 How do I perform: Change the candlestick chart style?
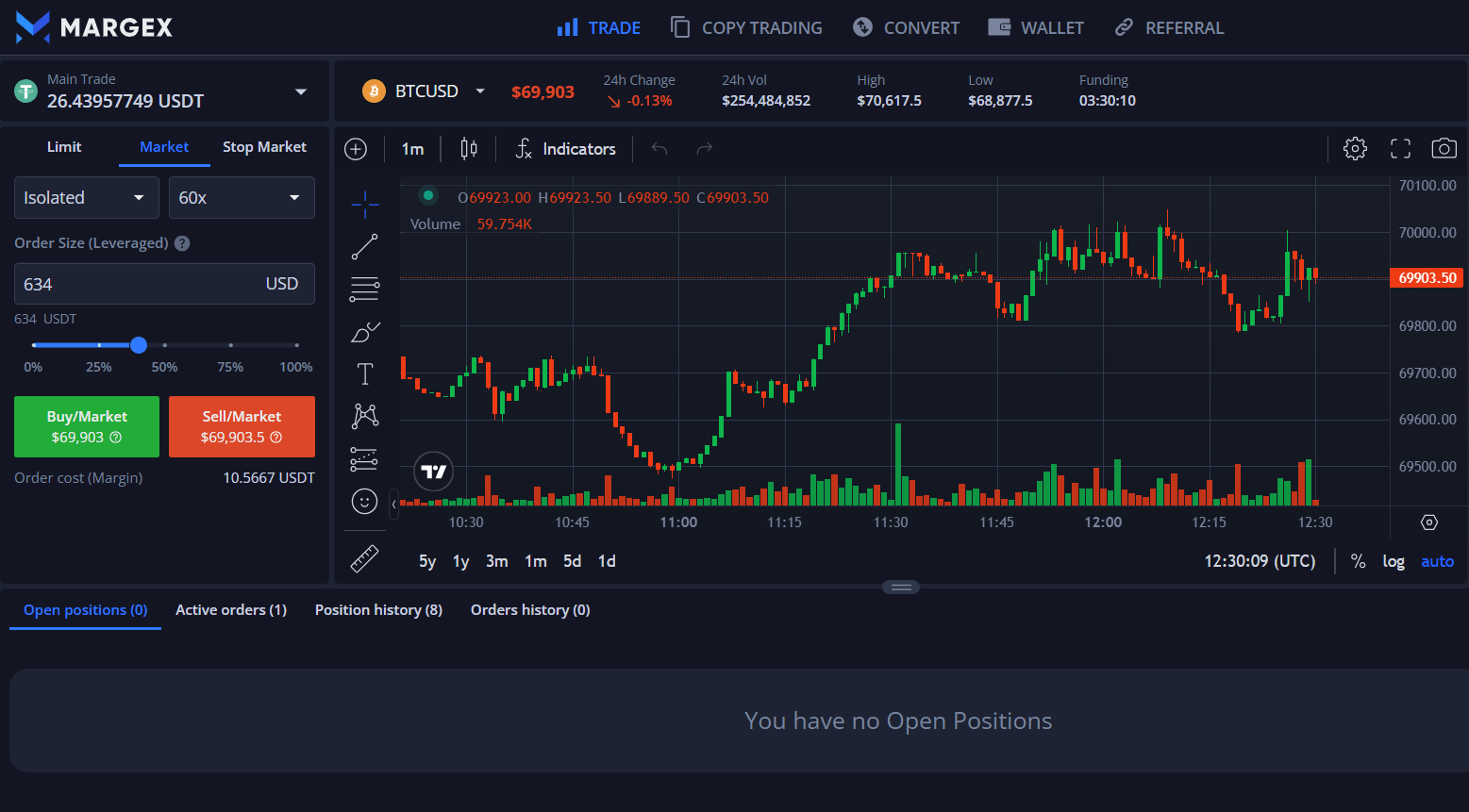coord(469,148)
